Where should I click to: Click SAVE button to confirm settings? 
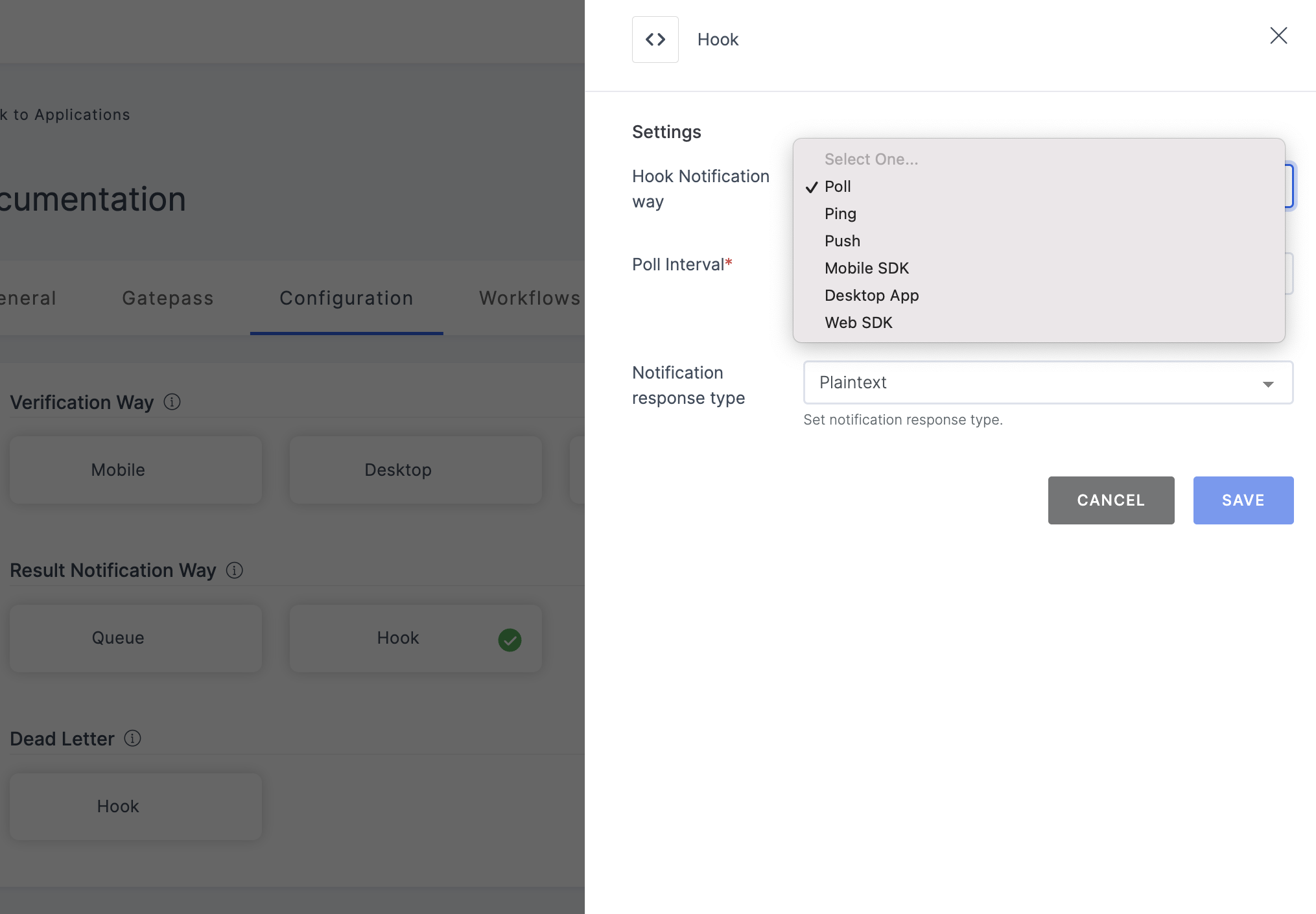pyautogui.click(x=1243, y=499)
